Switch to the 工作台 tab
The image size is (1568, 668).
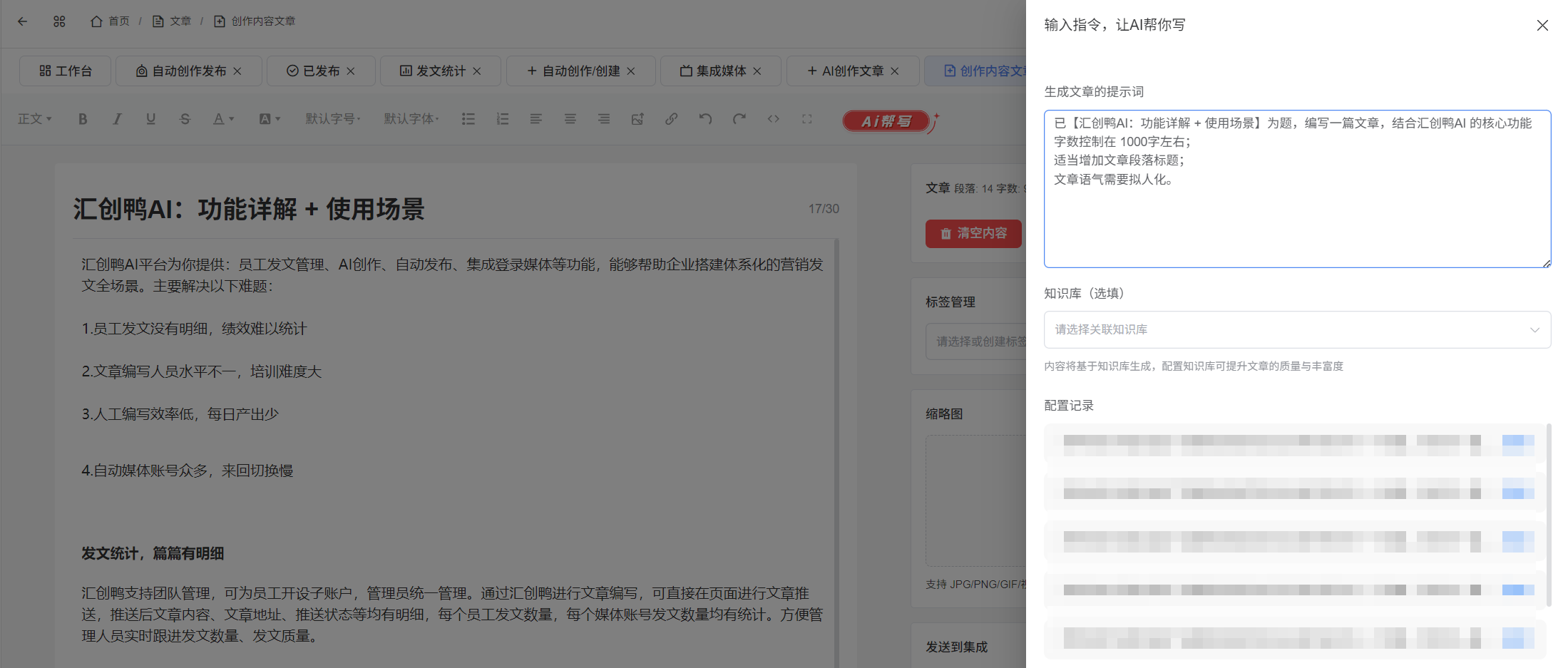pyautogui.click(x=64, y=71)
